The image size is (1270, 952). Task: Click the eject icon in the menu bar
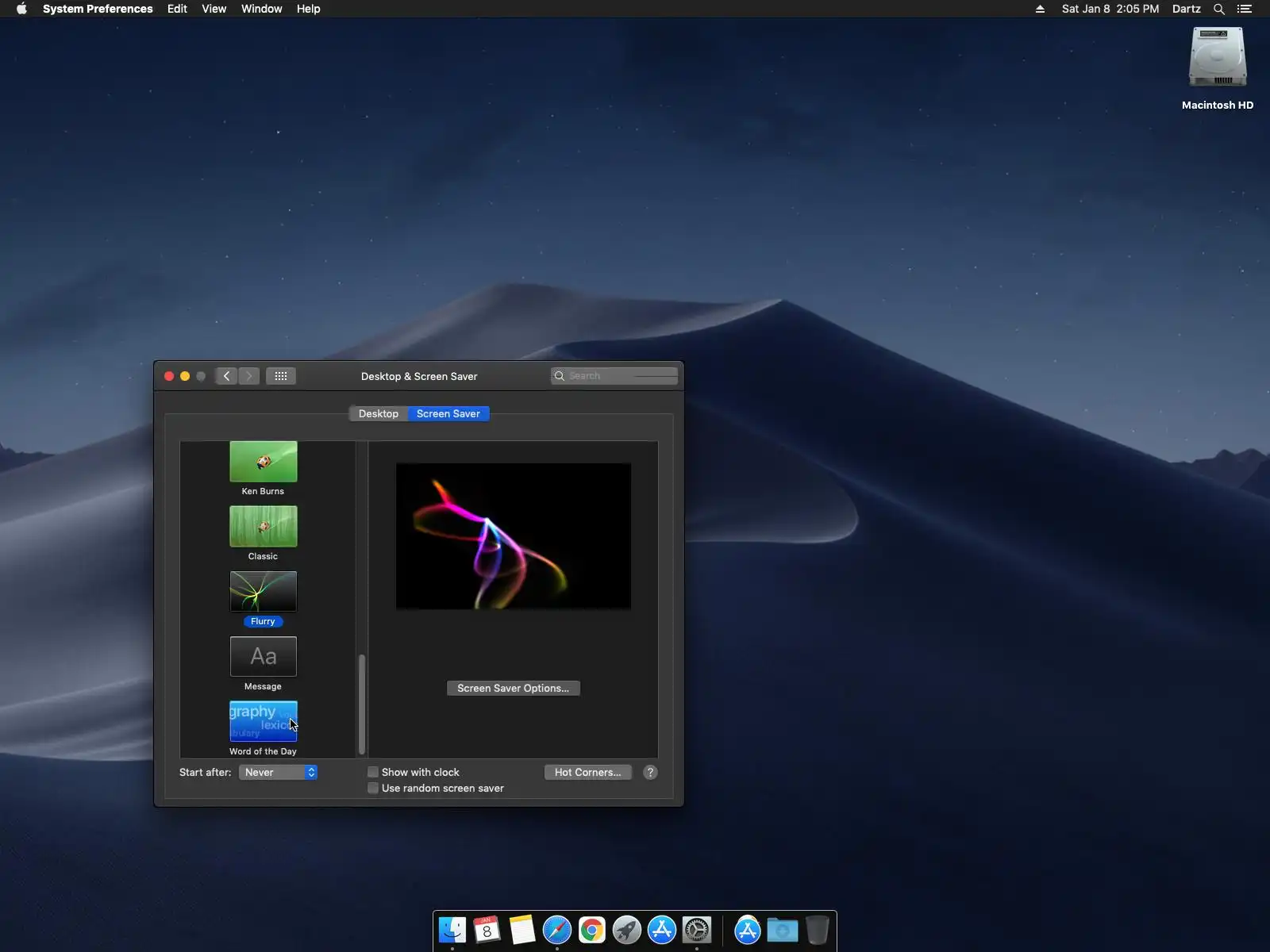pyautogui.click(x=1040, y=9)
